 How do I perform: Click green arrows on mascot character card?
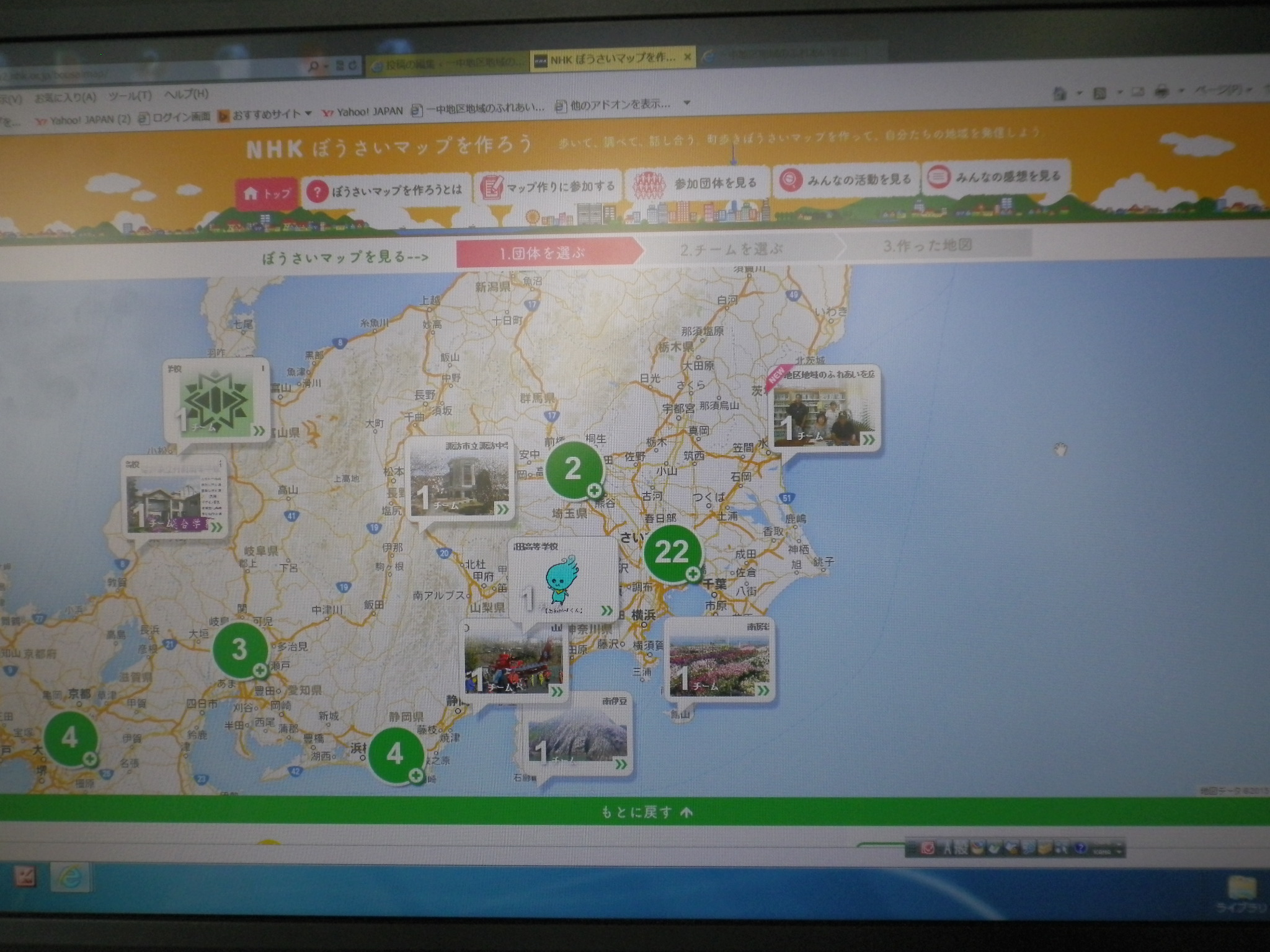pos(606,610)
